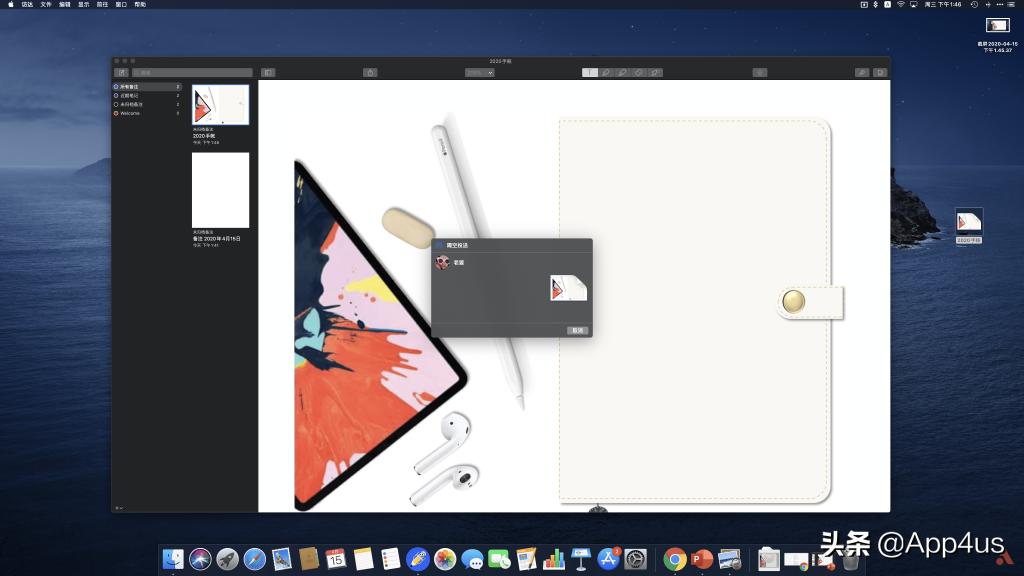Select the pen tool in toolbar
The image size is (1024, 576).
[606, 72]
